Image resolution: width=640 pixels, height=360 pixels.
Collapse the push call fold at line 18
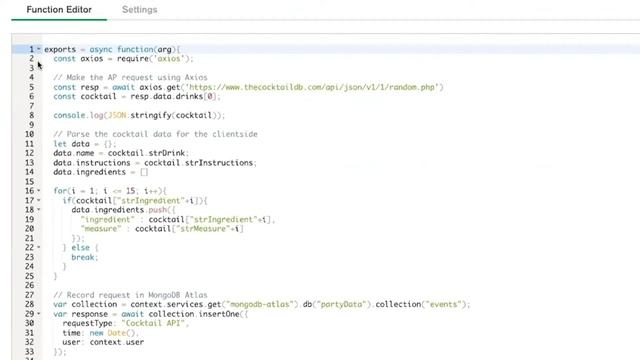point(39,210)
